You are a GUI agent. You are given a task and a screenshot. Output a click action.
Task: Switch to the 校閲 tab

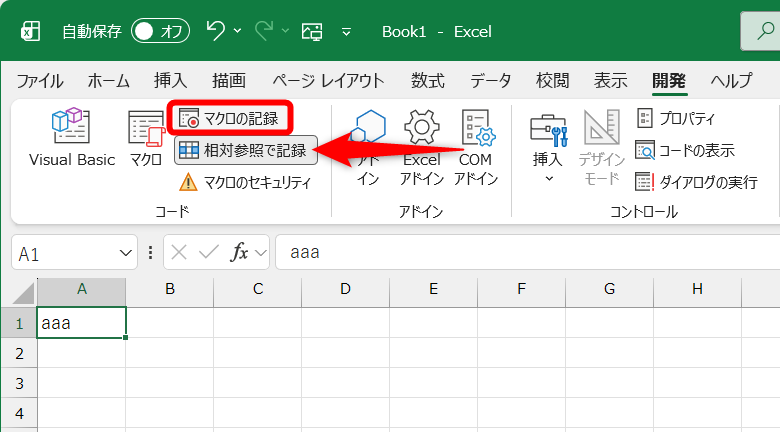coord(553,80)
